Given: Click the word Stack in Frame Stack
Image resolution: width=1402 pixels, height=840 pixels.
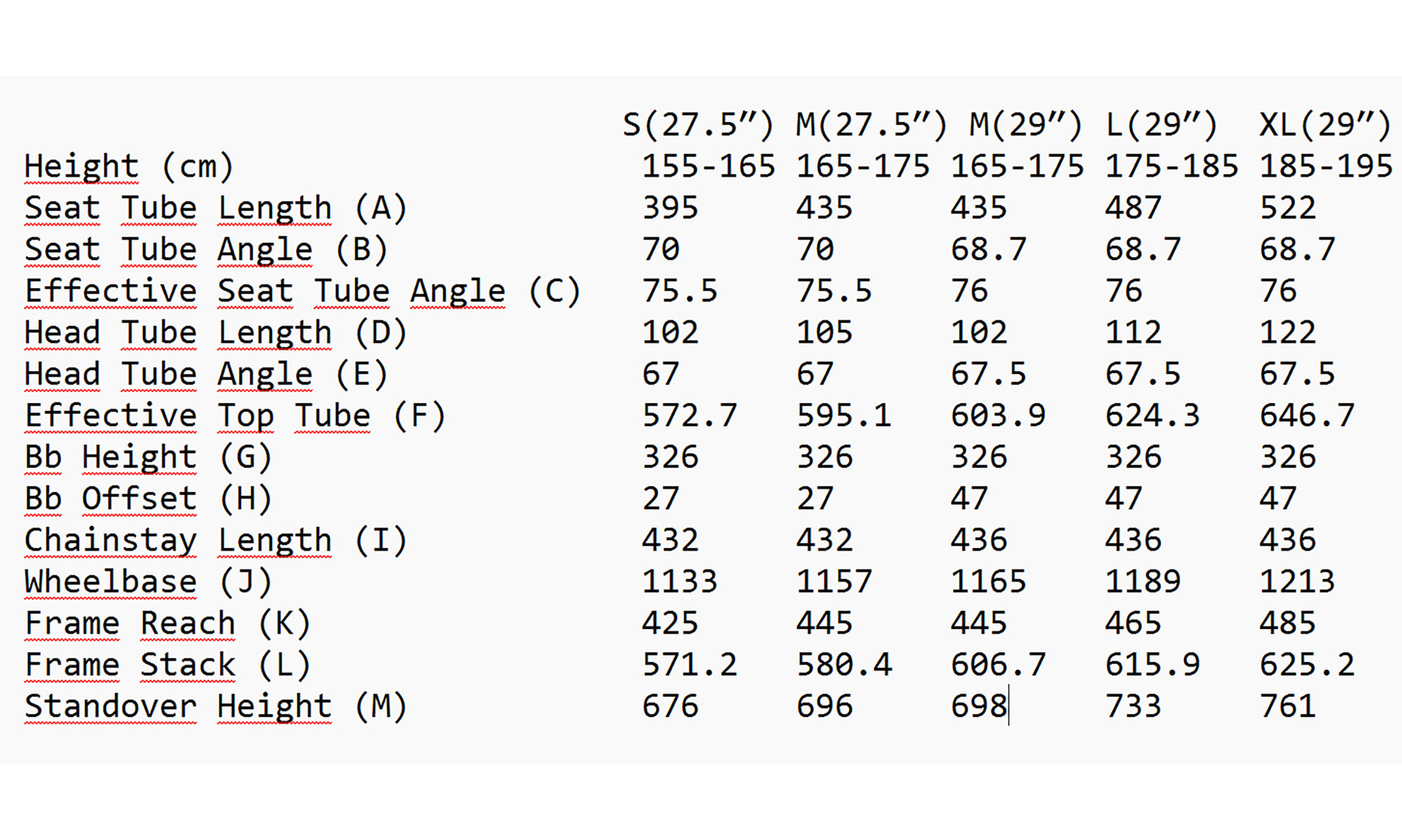Looking at the screenshot, I should [188, 665].
